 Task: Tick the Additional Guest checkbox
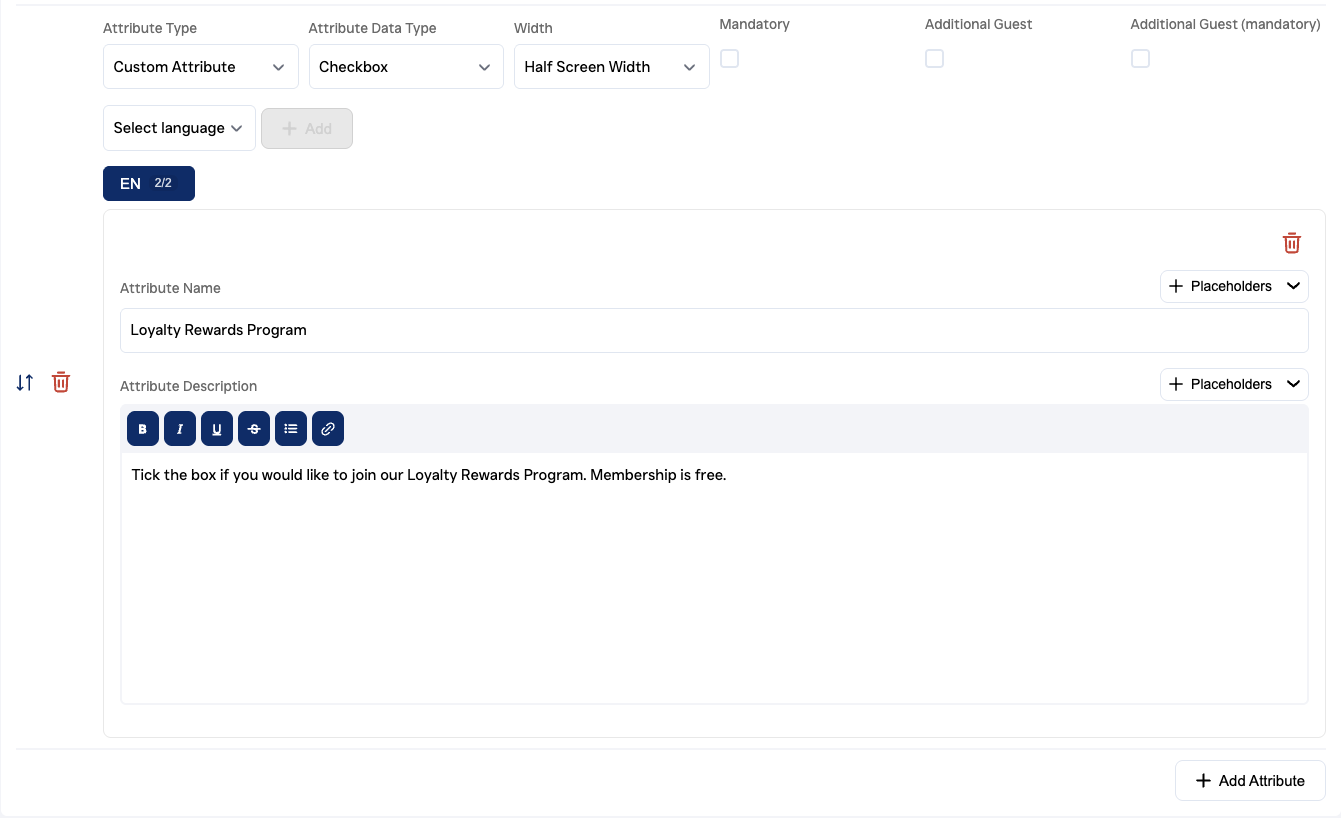(934, 59)
